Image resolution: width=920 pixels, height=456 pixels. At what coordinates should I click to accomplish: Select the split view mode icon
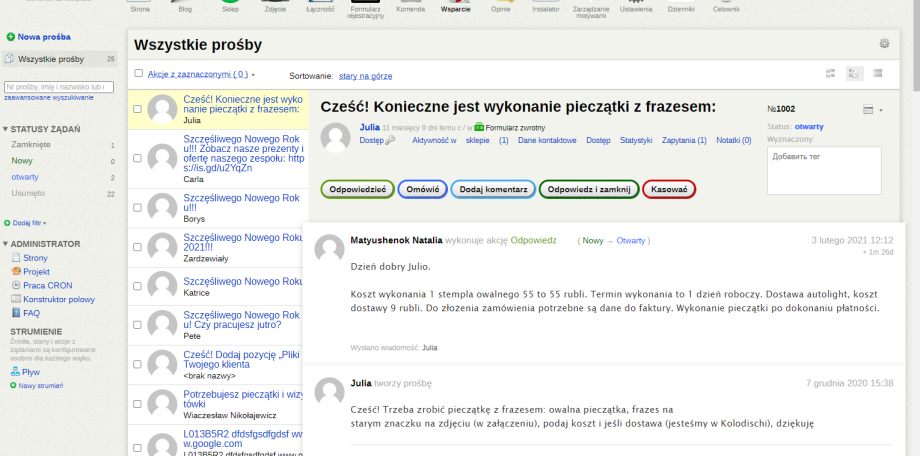click(854, 73)
